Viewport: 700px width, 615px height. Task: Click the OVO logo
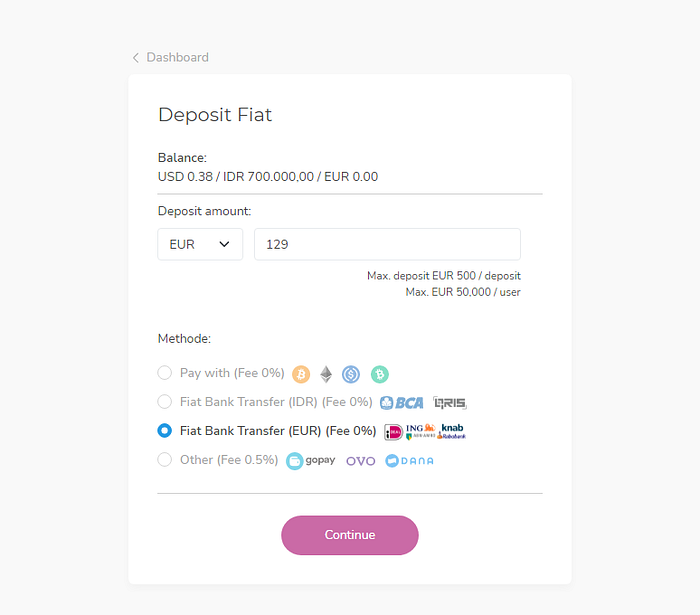(x=360, y=461)
